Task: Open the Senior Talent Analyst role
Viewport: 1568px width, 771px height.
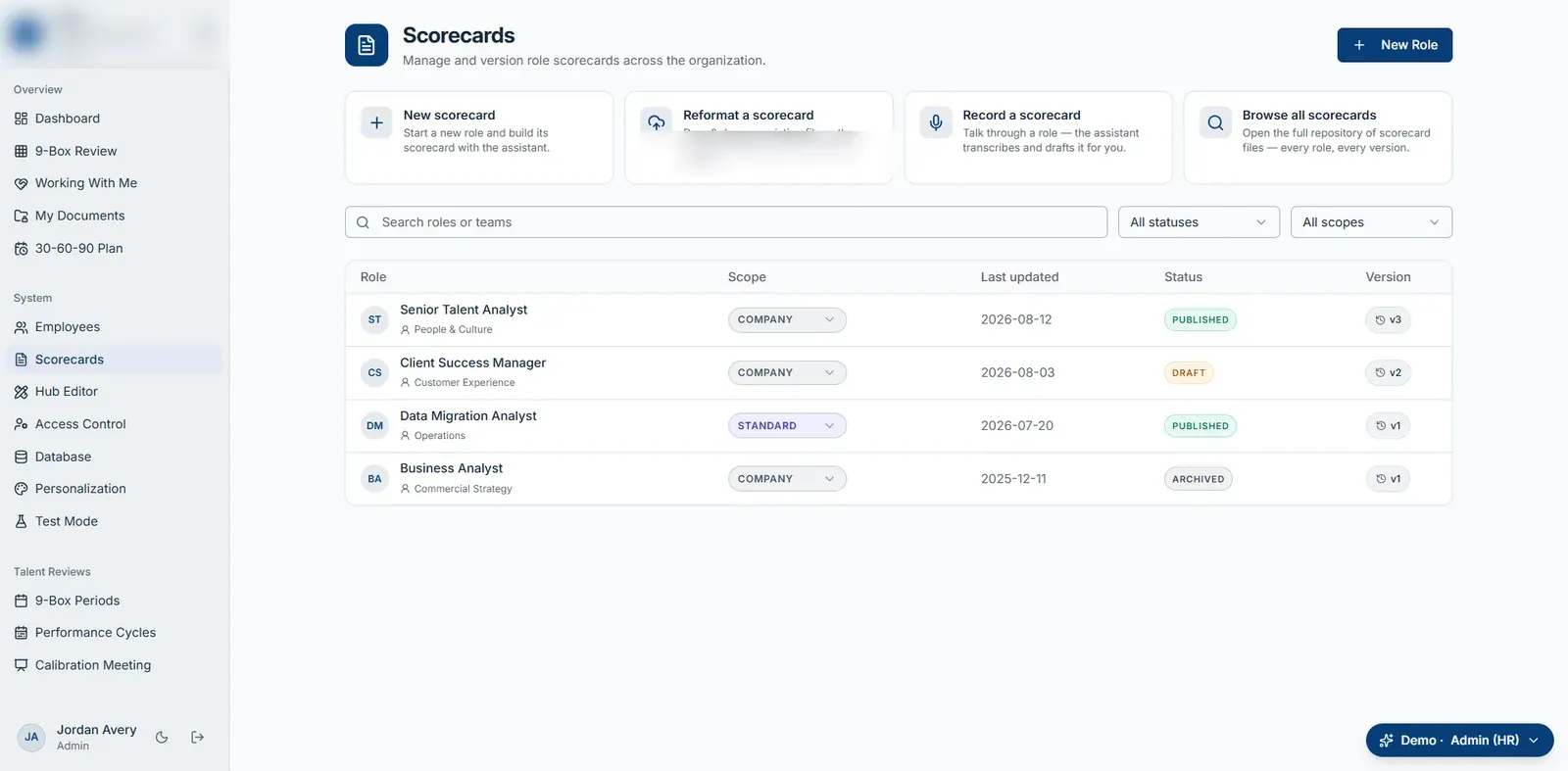Action: click(x=464, y=310)
